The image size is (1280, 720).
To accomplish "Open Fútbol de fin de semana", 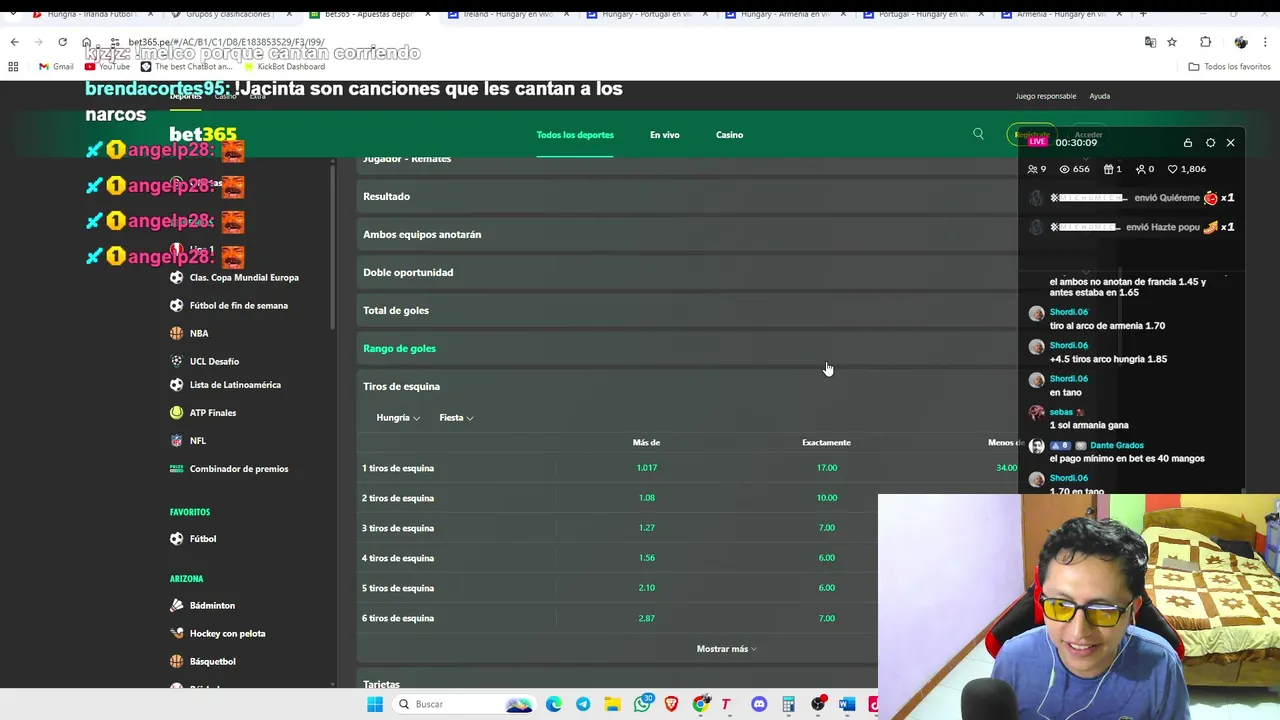I will pyautogui.click(x=238, y=305).
